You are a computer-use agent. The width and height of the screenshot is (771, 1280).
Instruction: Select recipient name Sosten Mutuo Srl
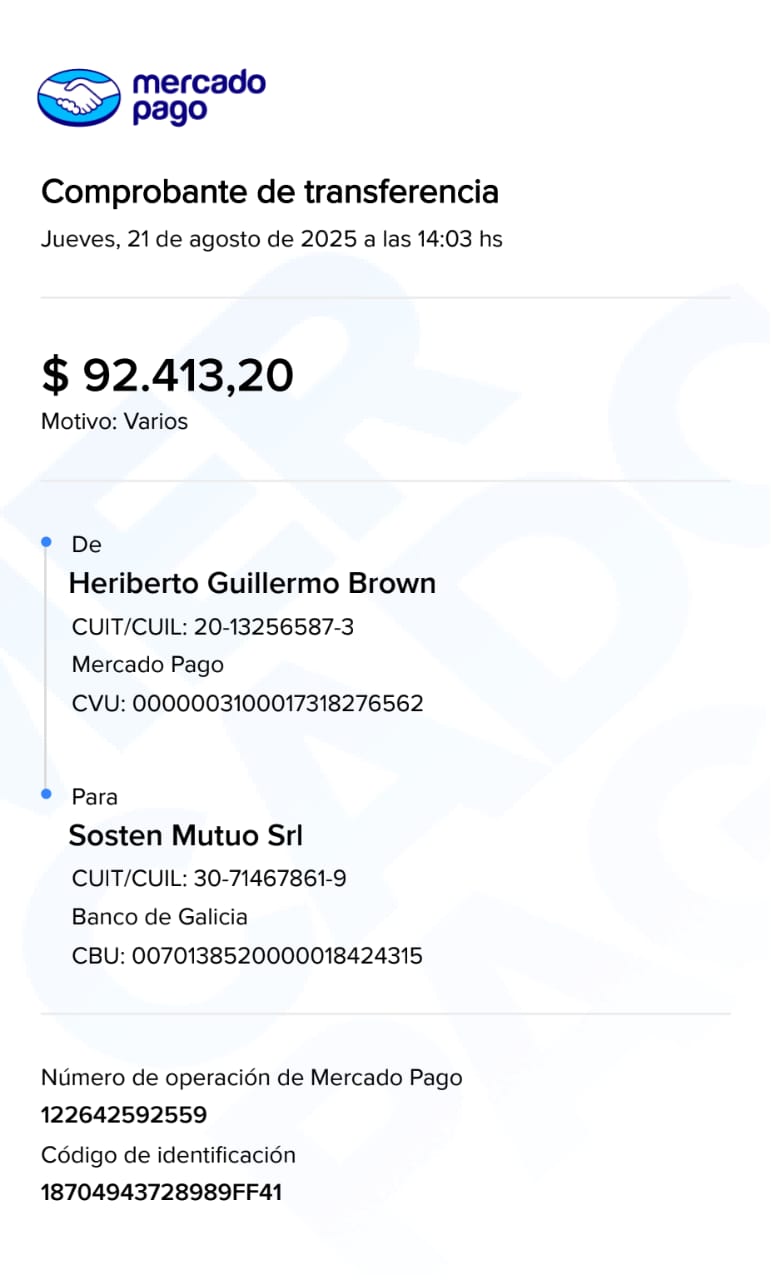tap(185, 835)
